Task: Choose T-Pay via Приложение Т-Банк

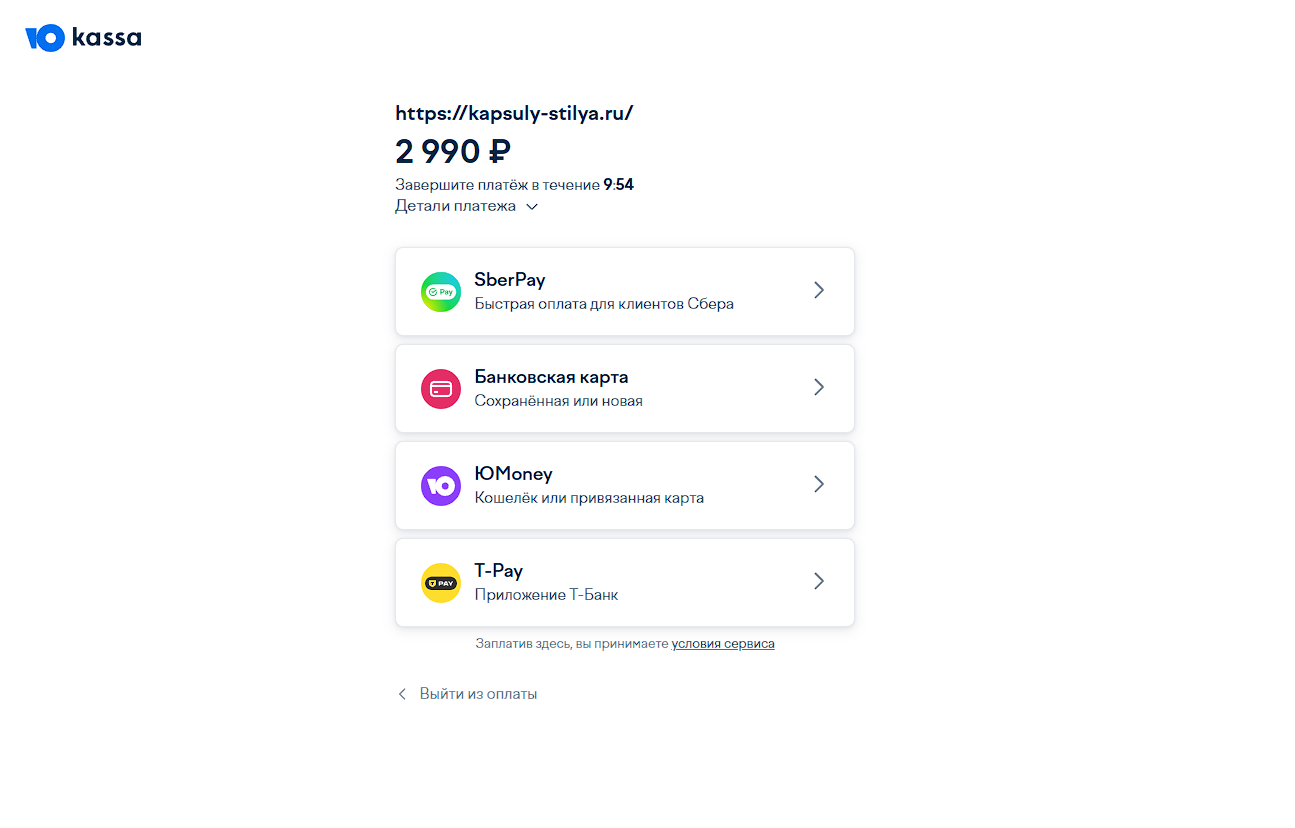Action: (x=624, y=582)
